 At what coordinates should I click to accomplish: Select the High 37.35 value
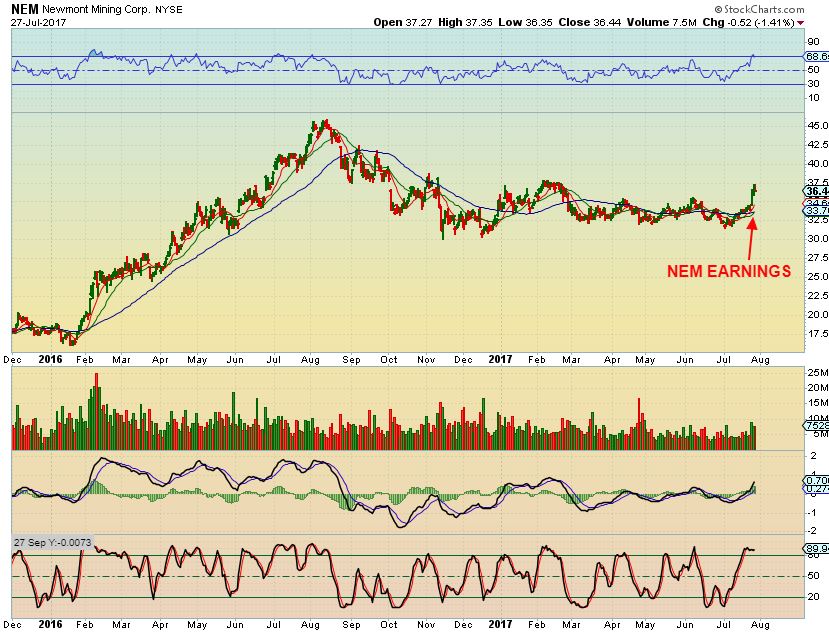coord(465,22)
